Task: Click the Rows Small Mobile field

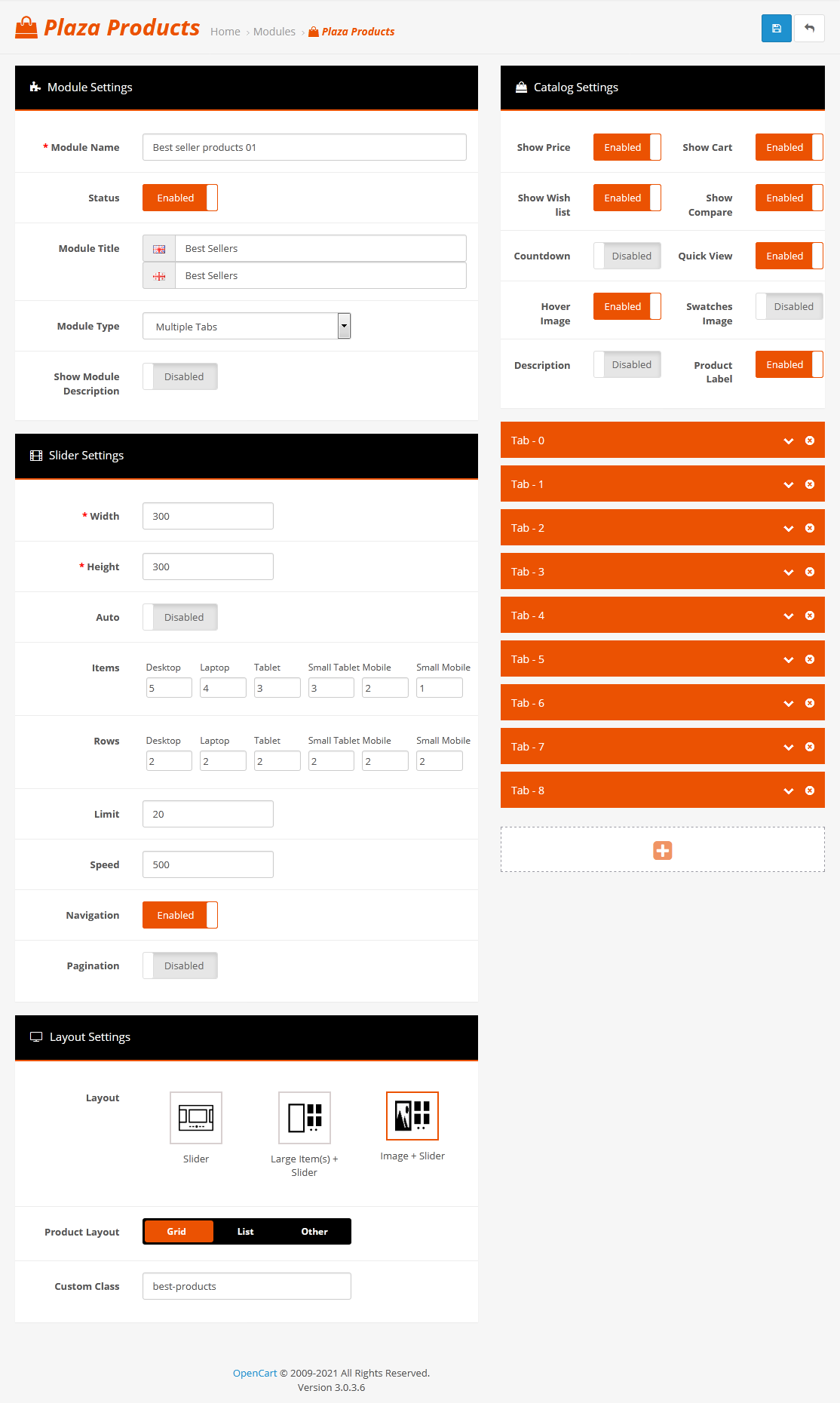Action: tap(440, 761)
